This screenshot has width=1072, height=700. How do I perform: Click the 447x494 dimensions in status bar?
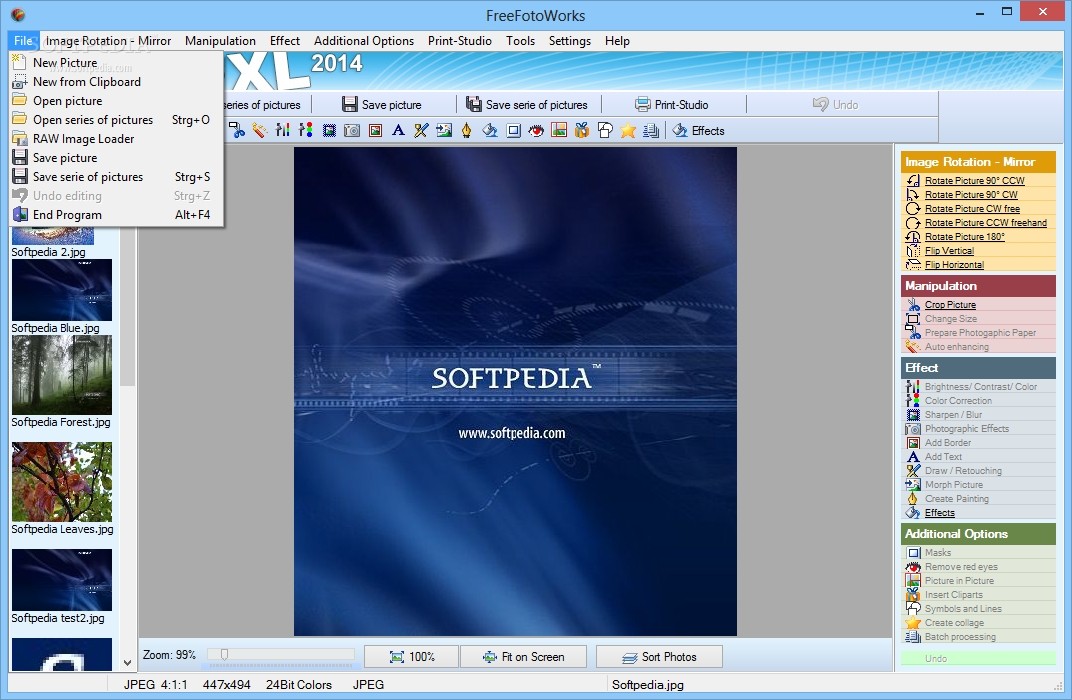226,685
